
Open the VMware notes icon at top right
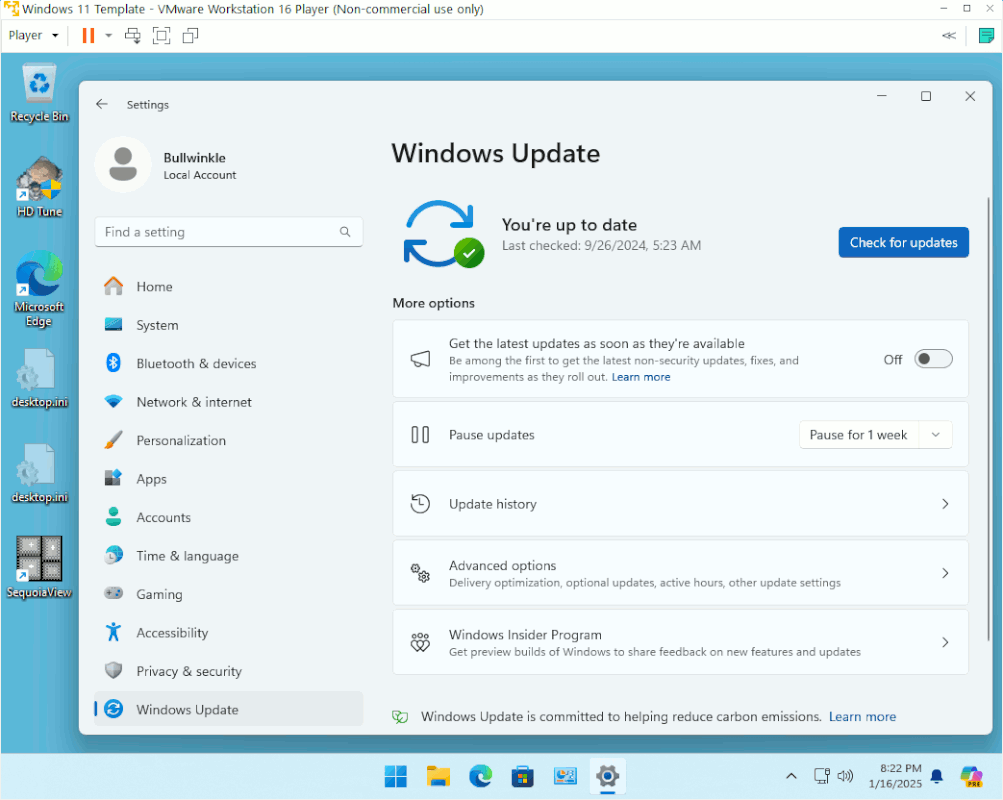[986, 35]
